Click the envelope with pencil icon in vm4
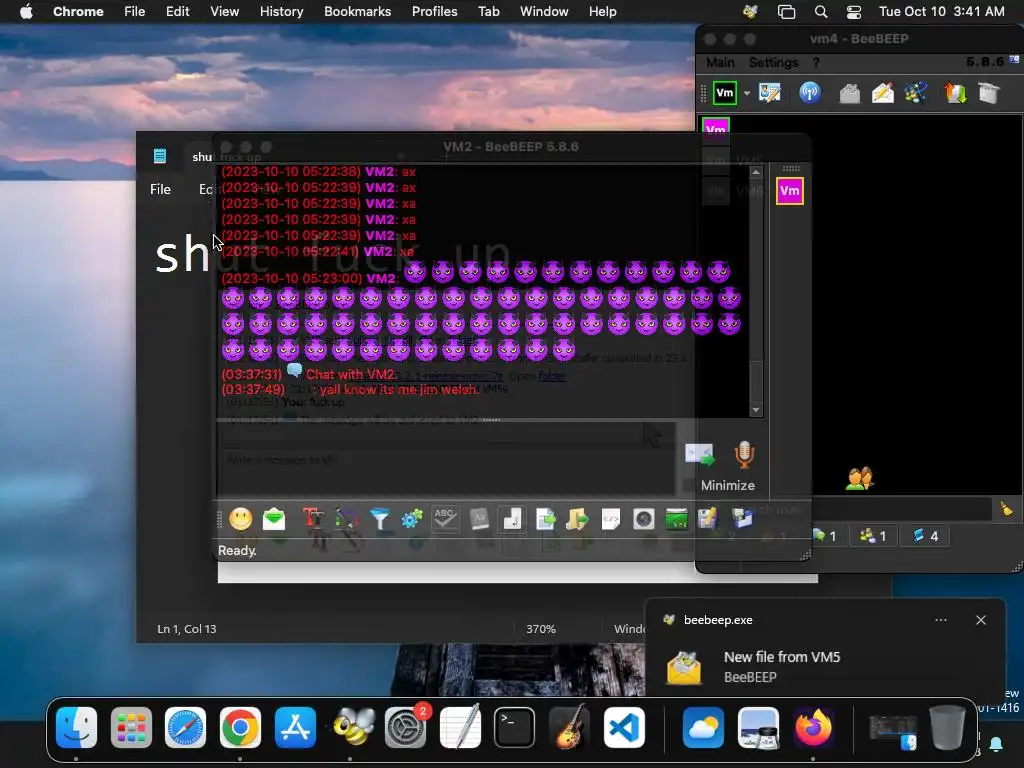Viewport: 1024px width, 768px height. (882, 93)
